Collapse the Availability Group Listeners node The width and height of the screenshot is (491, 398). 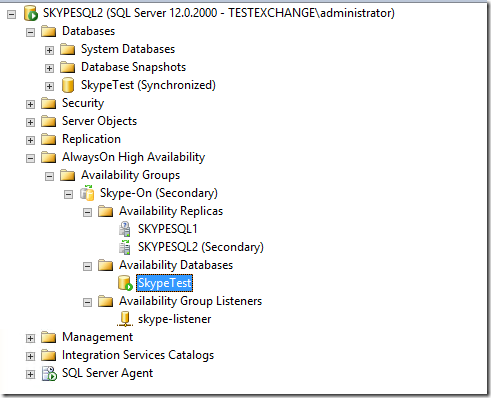(87, 302)
